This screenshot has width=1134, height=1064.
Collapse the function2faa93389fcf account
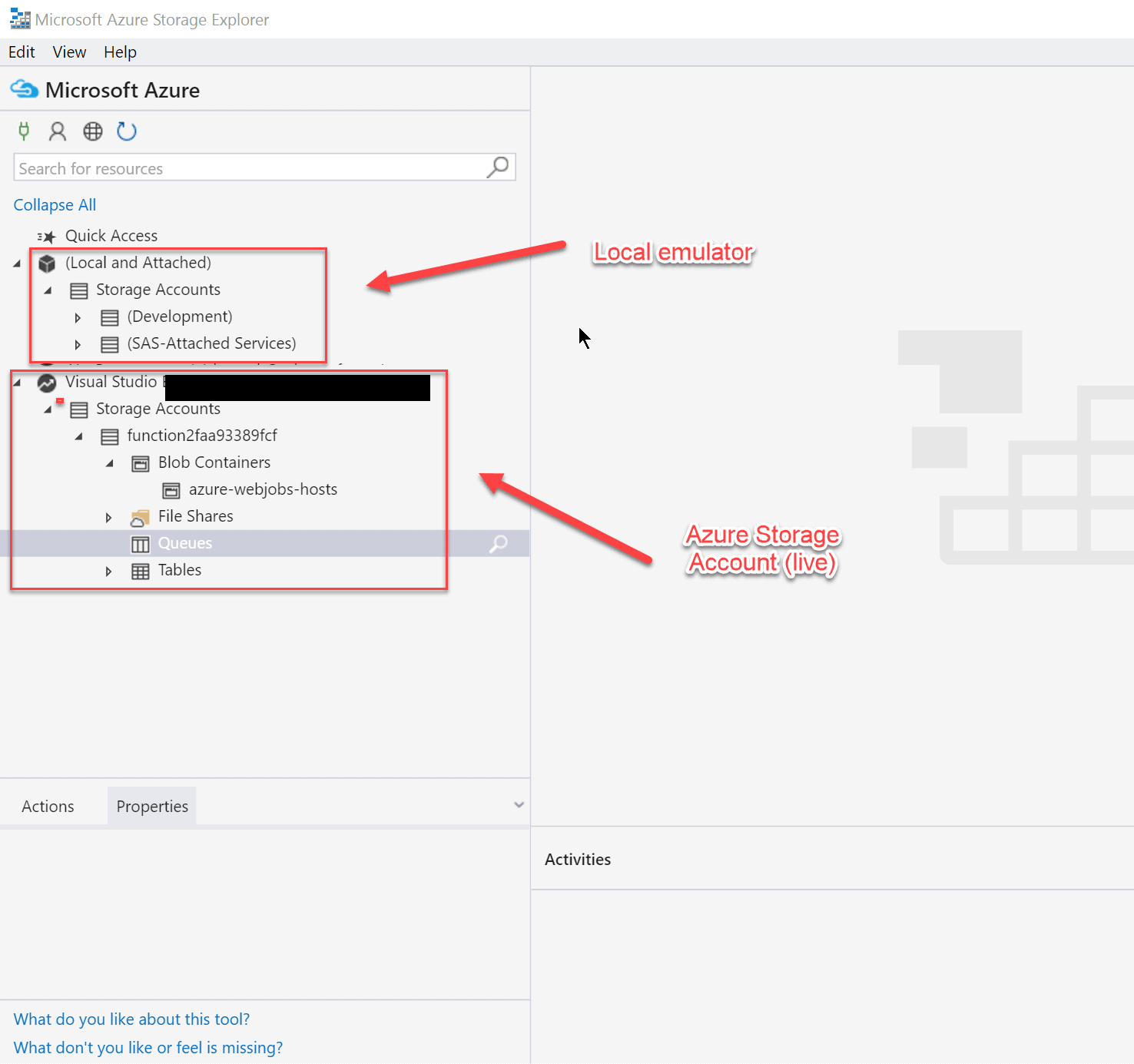[x=78, y=436]
